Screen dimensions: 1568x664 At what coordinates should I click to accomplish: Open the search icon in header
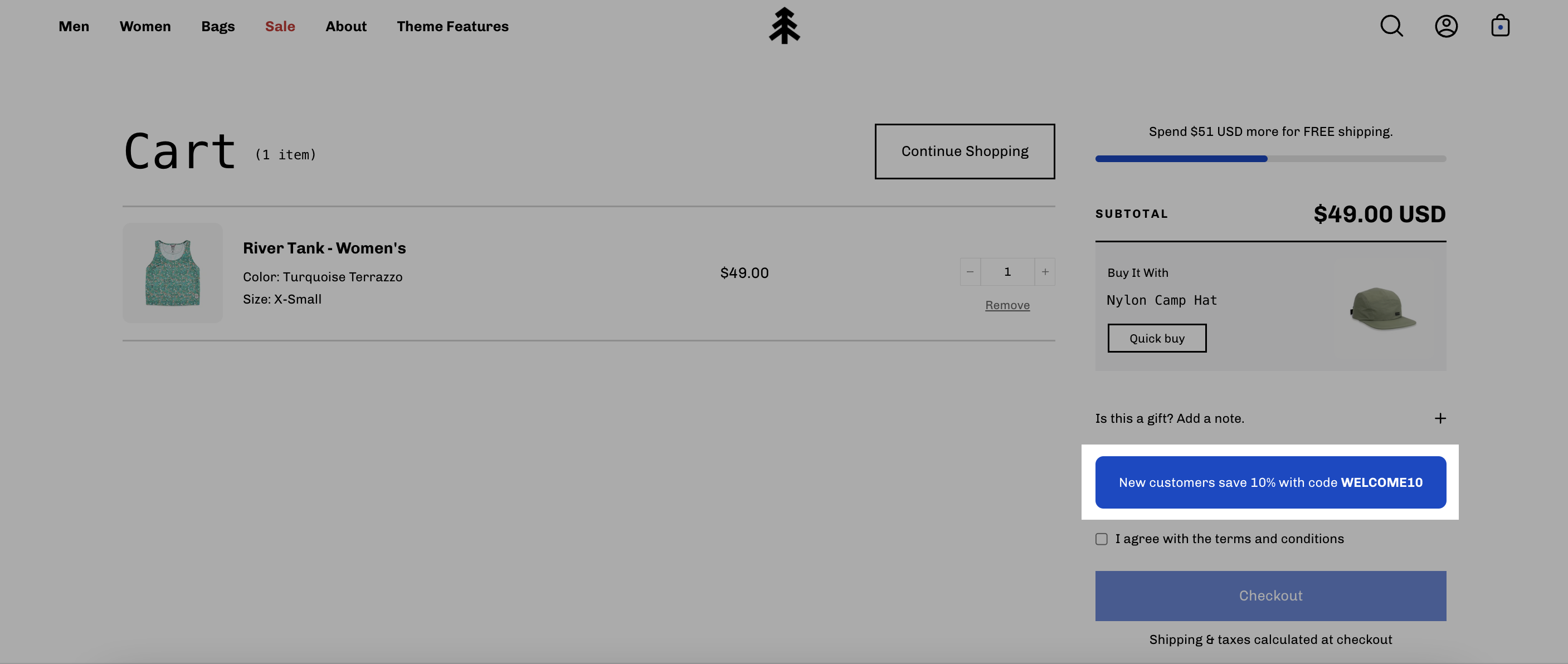click(x=1391, y=26)
